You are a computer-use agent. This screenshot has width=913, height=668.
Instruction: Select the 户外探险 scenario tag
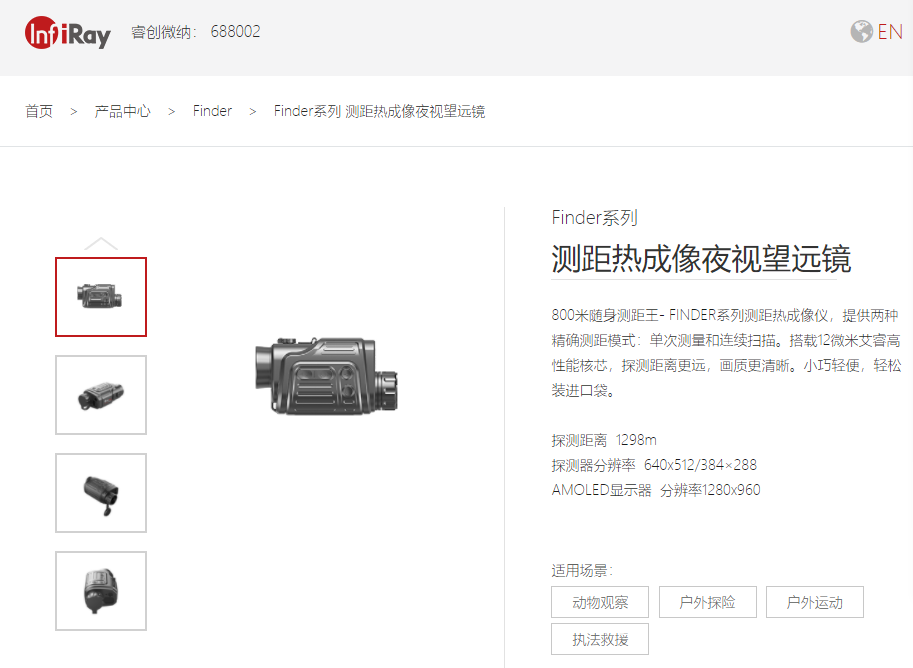click(x=707, y=602)
